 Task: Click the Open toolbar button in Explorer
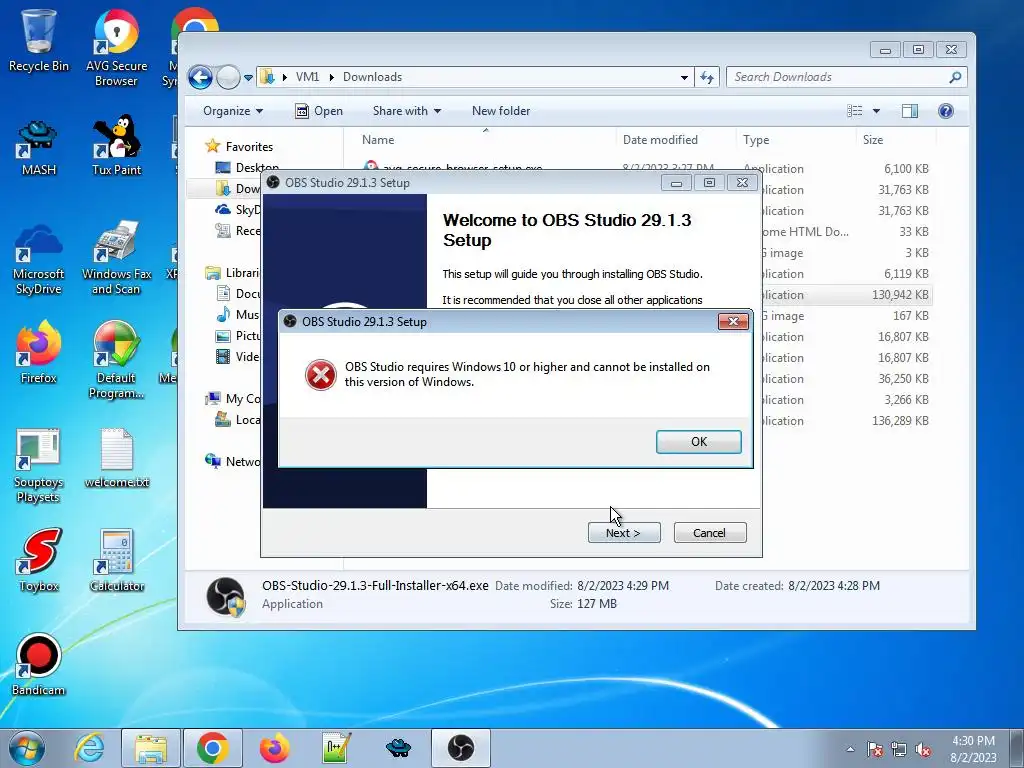coord(319,111)
